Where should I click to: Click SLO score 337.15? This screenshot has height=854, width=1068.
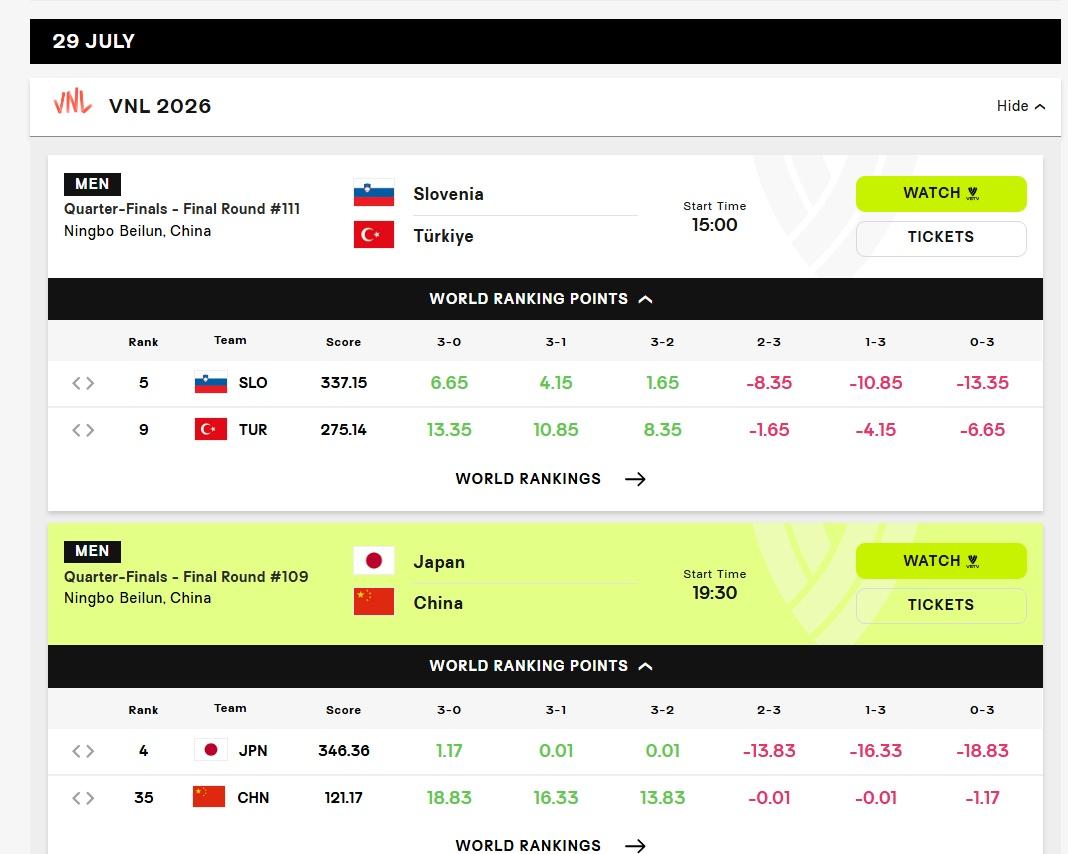pos(343,383)
